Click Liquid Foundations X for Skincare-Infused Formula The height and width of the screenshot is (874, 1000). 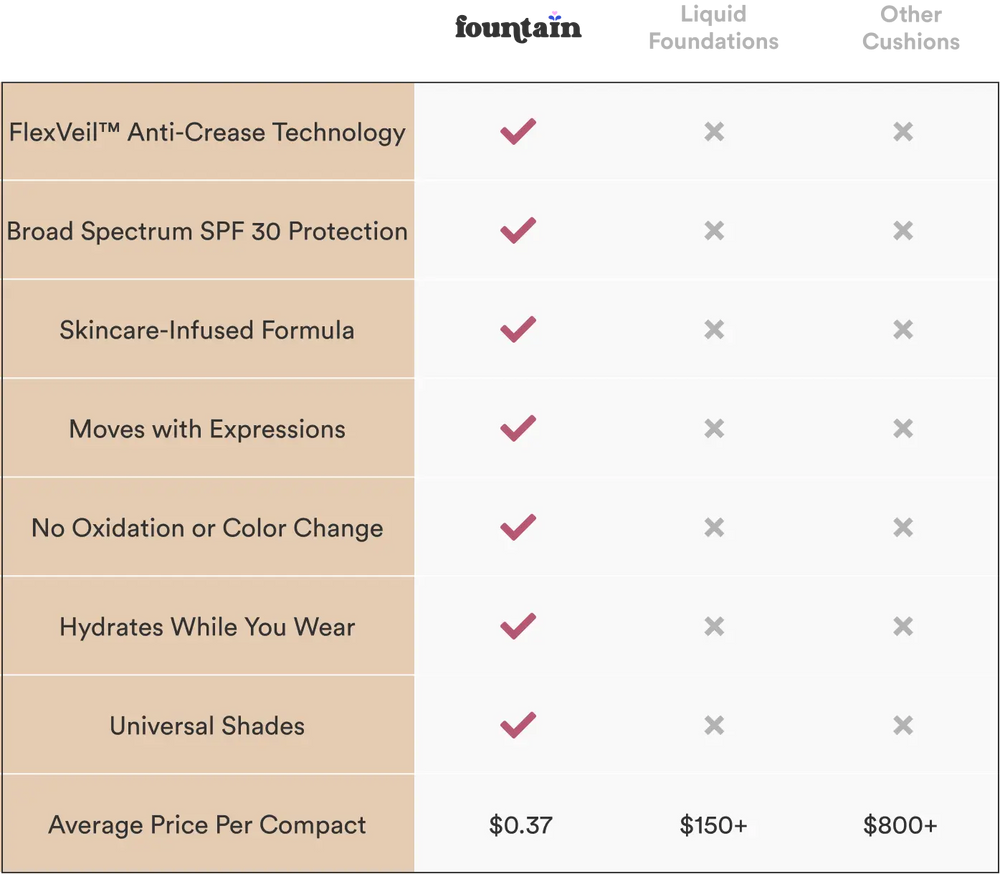point(714,330)
